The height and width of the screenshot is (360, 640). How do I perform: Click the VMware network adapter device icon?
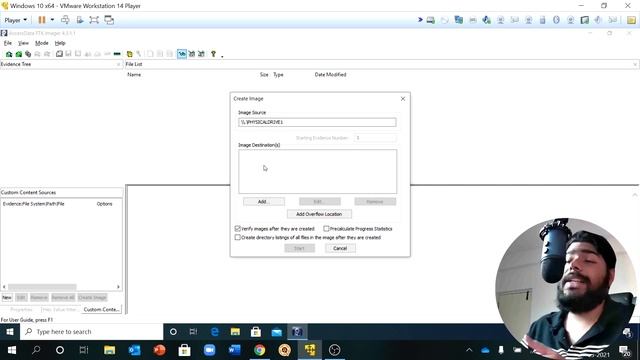click(458, 20)
